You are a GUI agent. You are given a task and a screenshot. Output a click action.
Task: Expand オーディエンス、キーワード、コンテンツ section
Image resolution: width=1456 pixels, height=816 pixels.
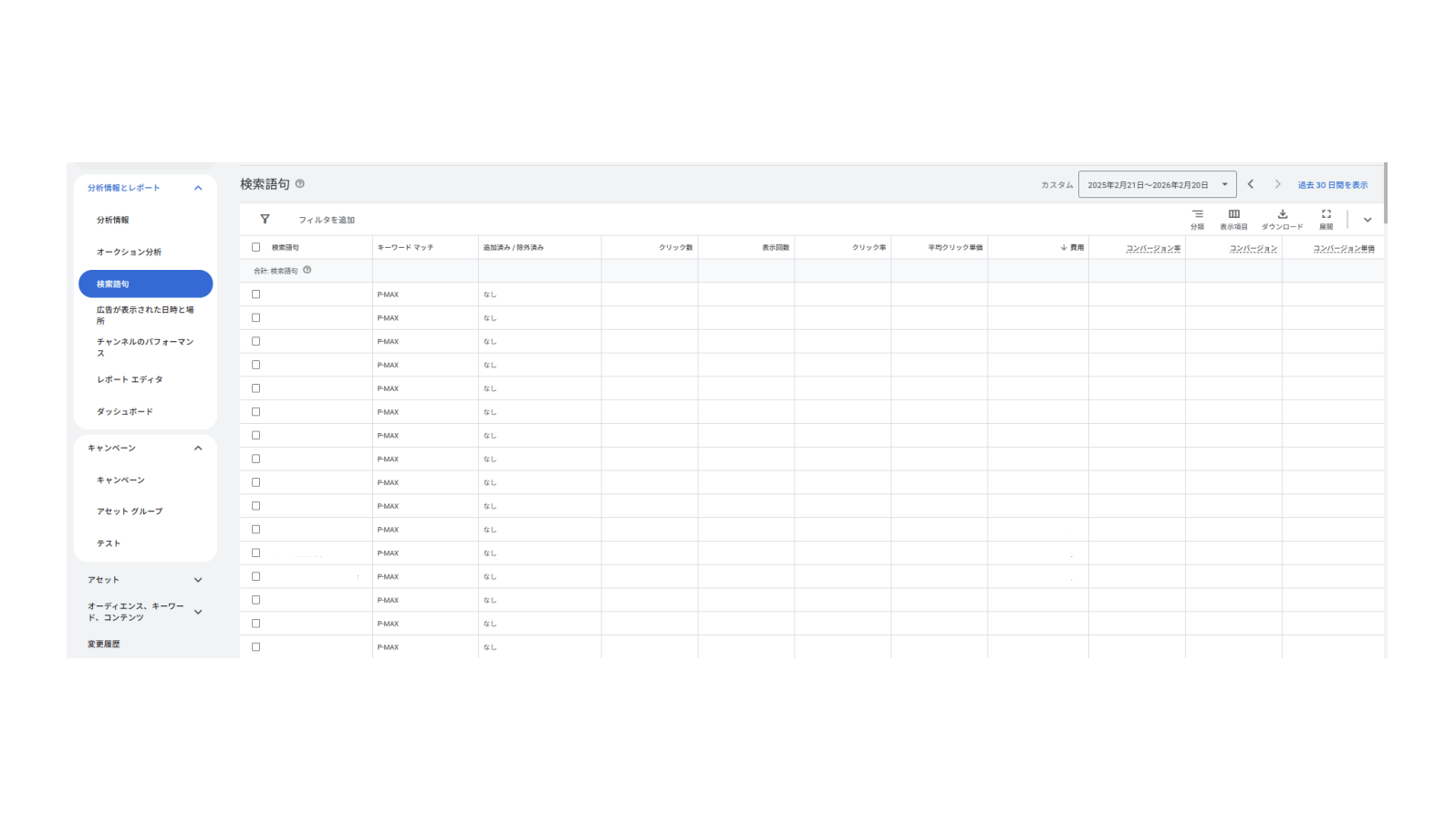[198, 612]
